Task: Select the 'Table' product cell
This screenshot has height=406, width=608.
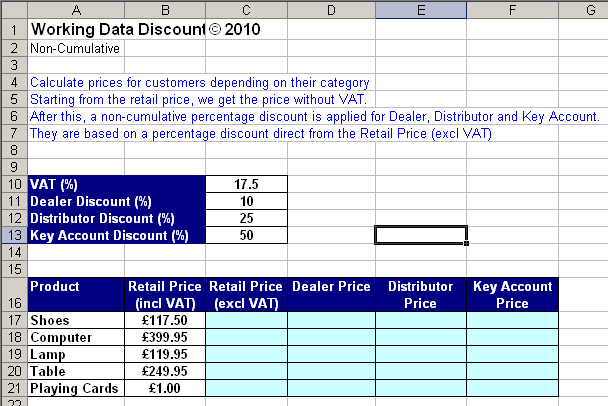Action: click(76, 371)
